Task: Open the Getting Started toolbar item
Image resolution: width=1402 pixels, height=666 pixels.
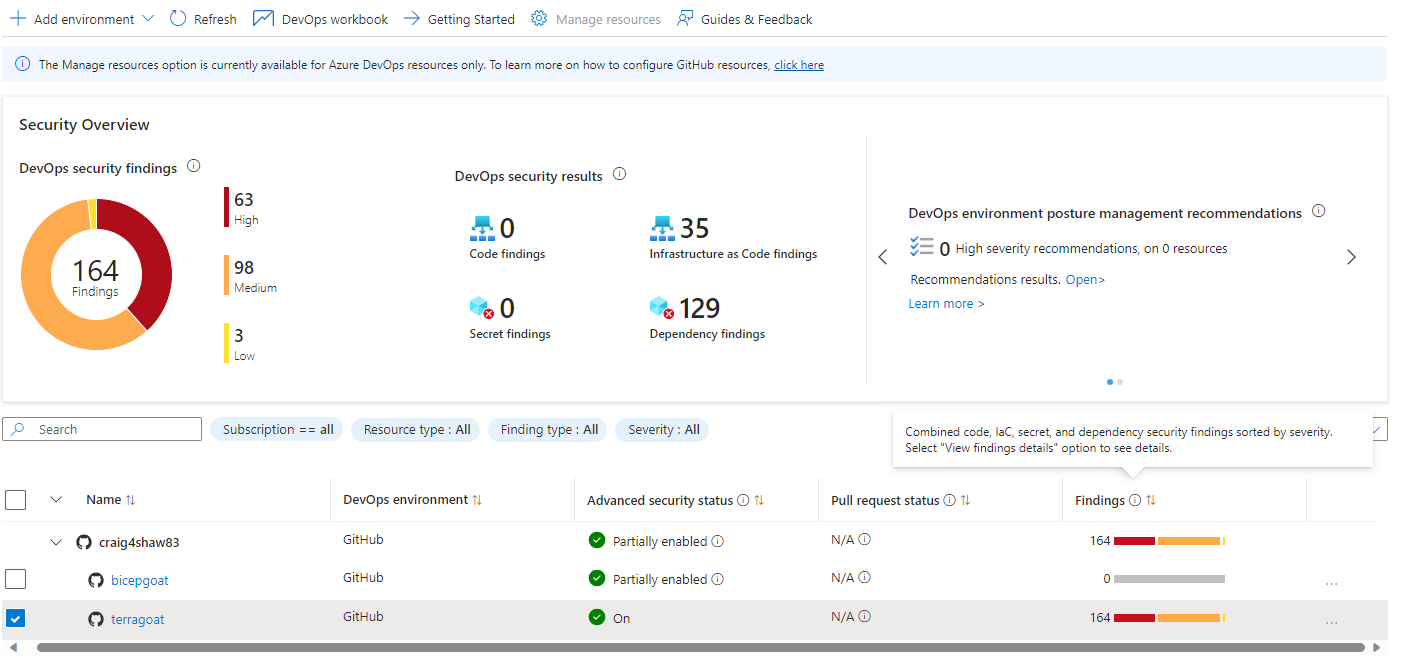Action: 459,19
